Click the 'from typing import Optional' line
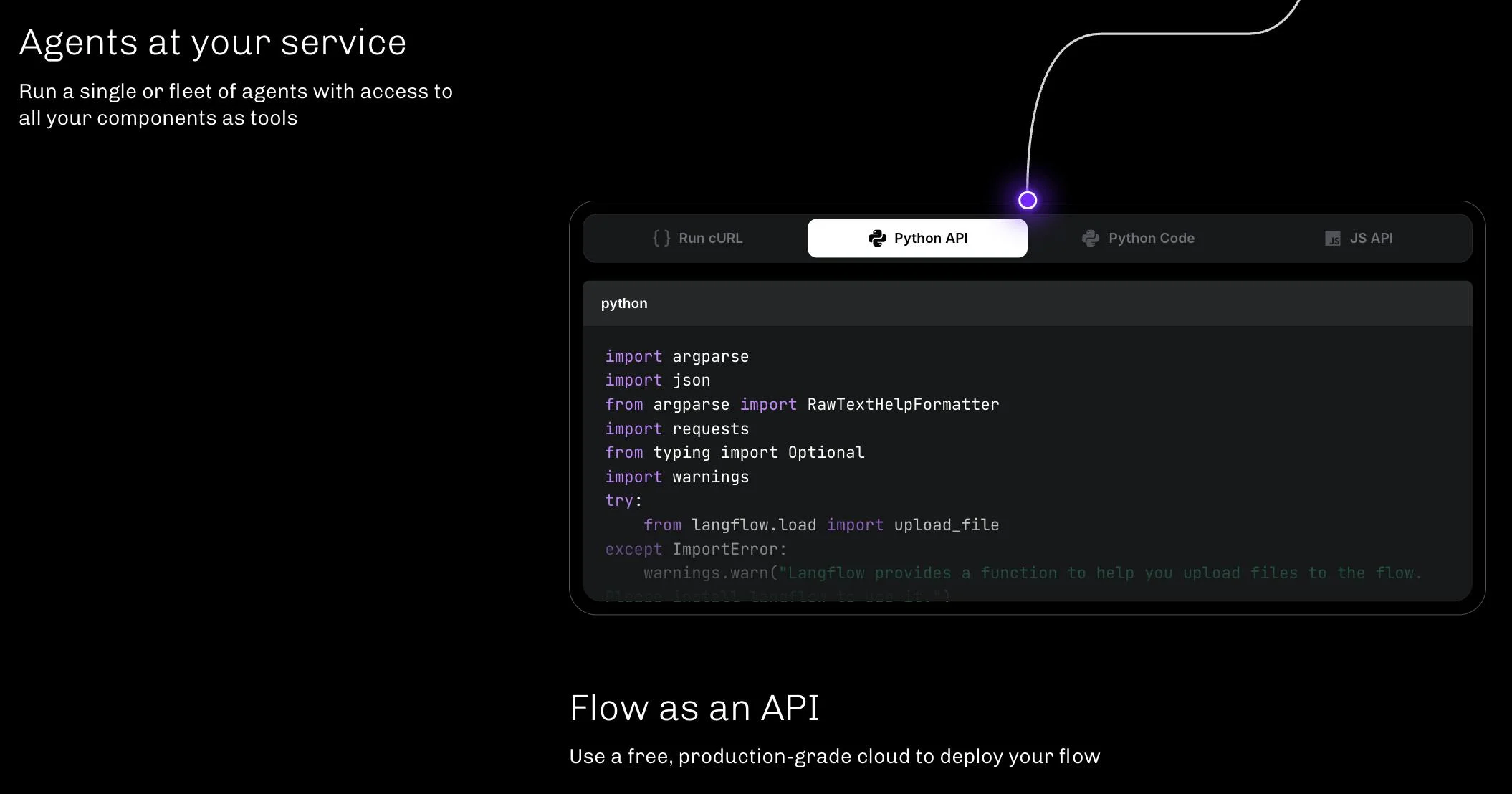 click(x=735, y=453)
